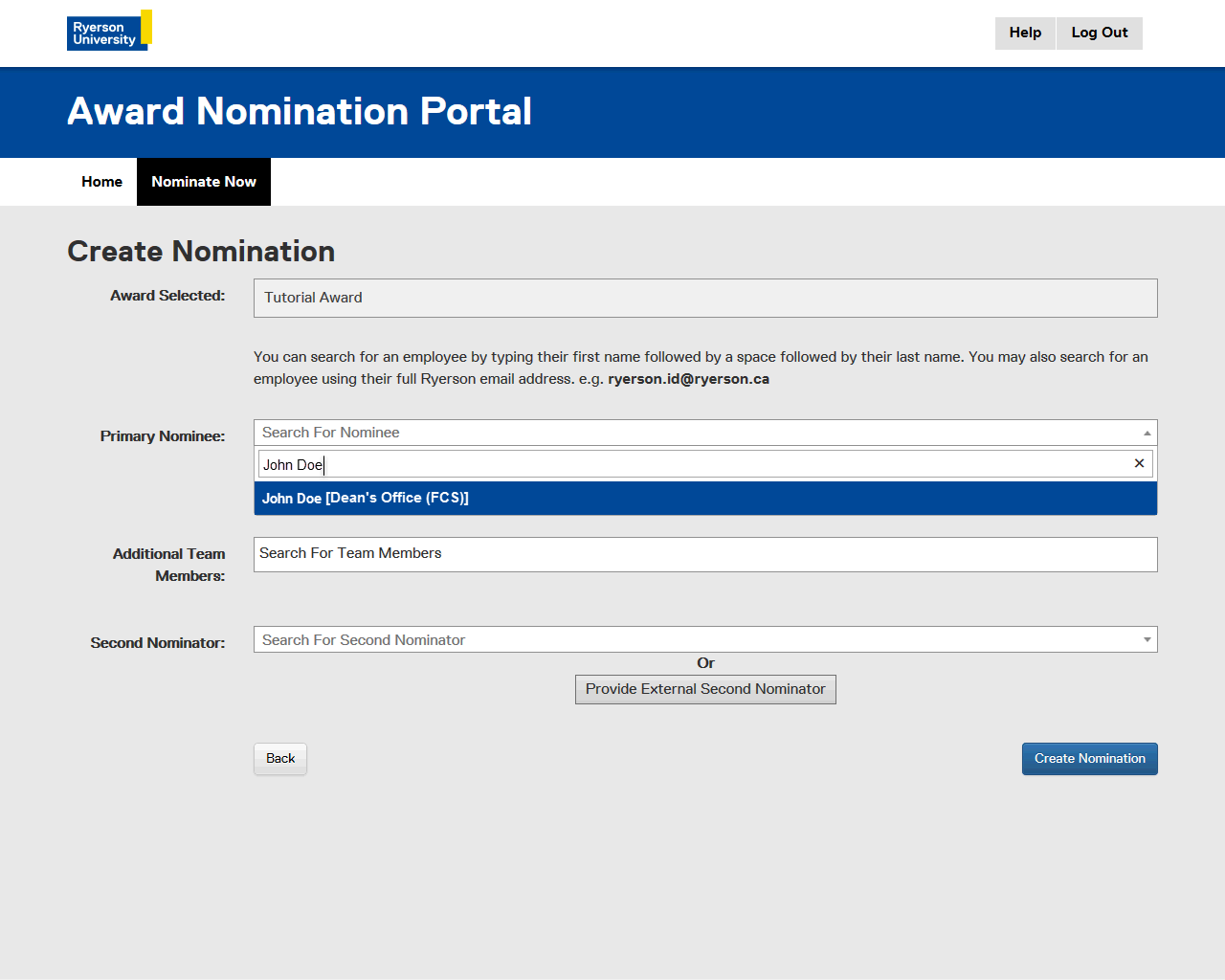
Task: Click the Award Nomination Portal title
Action: 300,111
